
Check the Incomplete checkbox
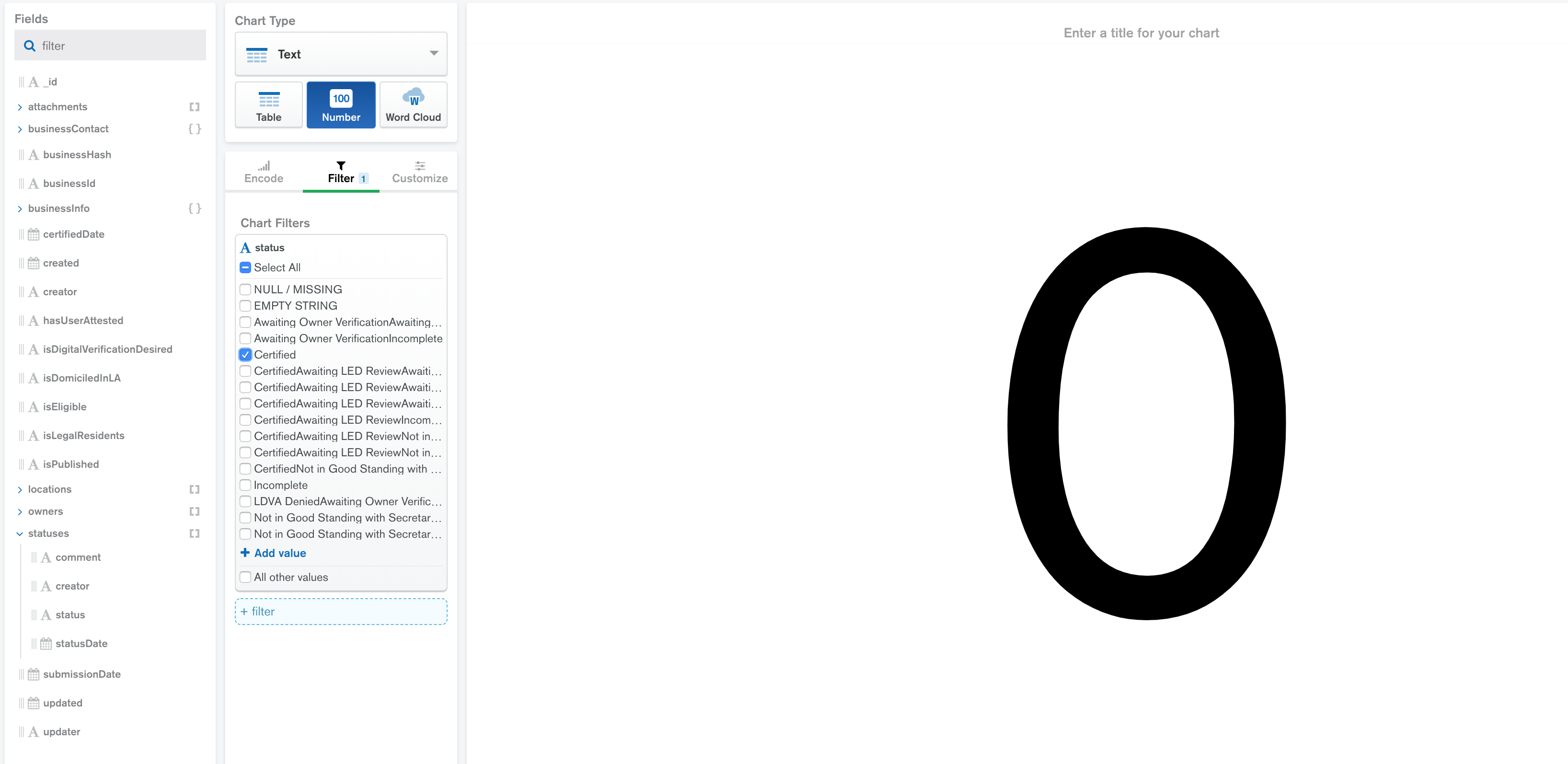[x=245, y=485]
